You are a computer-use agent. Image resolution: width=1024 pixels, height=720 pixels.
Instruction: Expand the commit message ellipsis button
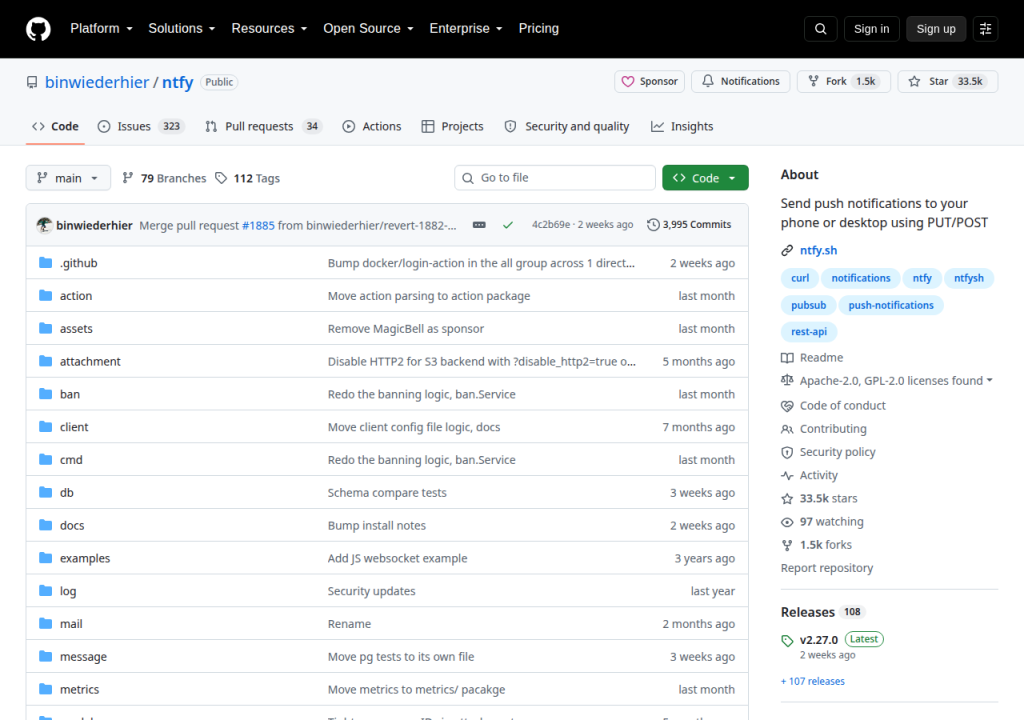pos(479,225)
